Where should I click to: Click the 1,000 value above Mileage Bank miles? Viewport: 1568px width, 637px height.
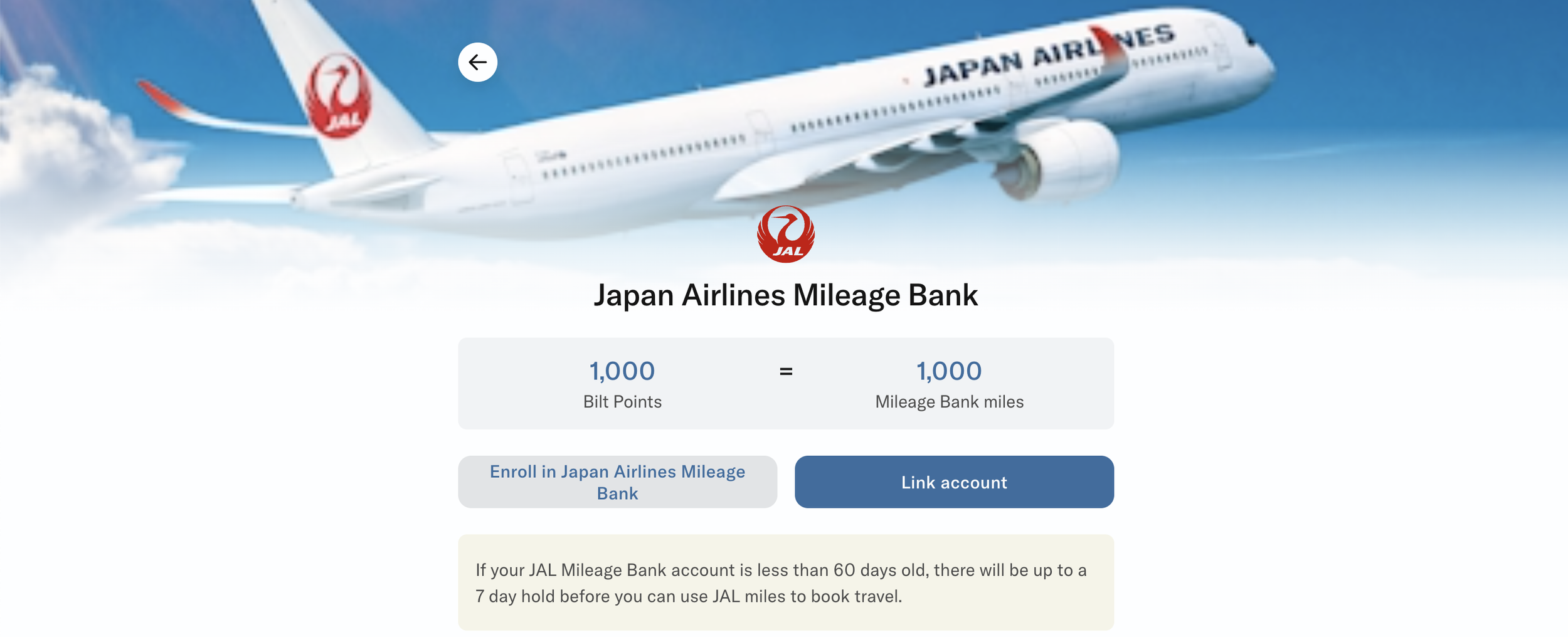[x=948, y=371]
